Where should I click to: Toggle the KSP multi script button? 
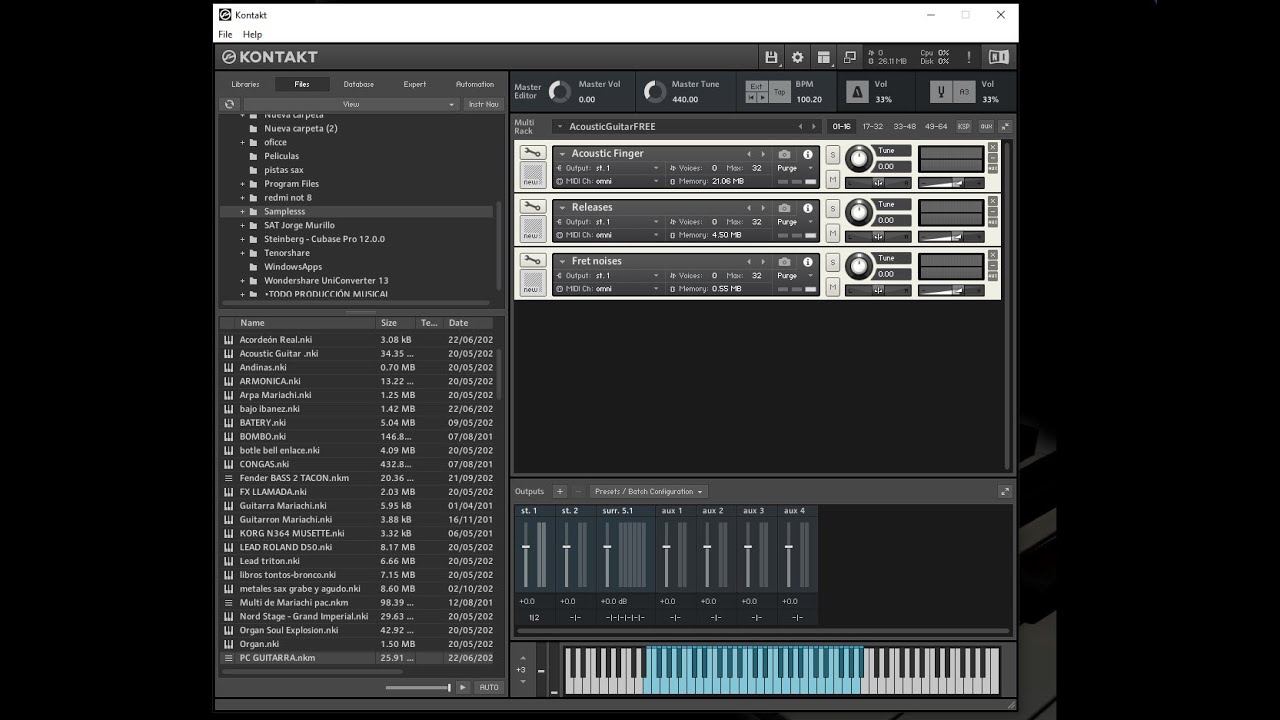click(x=964, y=127)
